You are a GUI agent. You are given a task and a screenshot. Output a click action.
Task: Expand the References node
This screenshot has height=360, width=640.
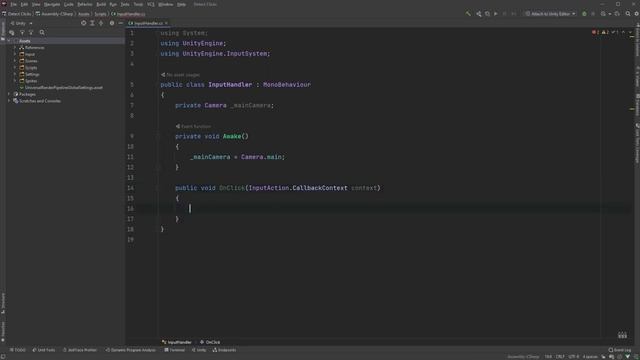click(x=16, y=48)
